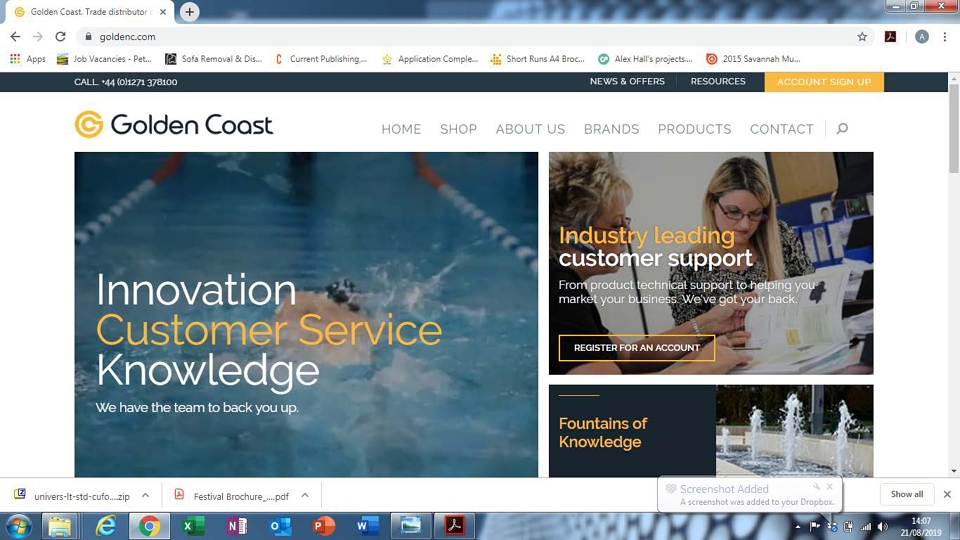Click the fountain photo thumbnail
The height and width of the screenshot is (540, 960).
pos(795,431)
